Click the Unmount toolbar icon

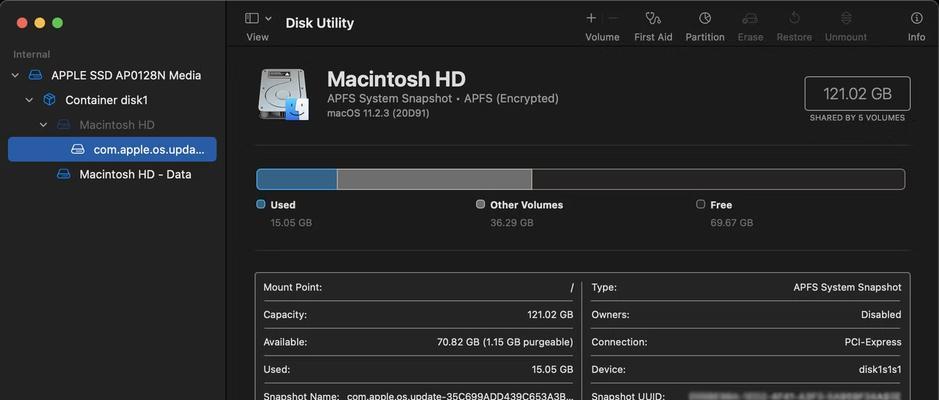846,18
